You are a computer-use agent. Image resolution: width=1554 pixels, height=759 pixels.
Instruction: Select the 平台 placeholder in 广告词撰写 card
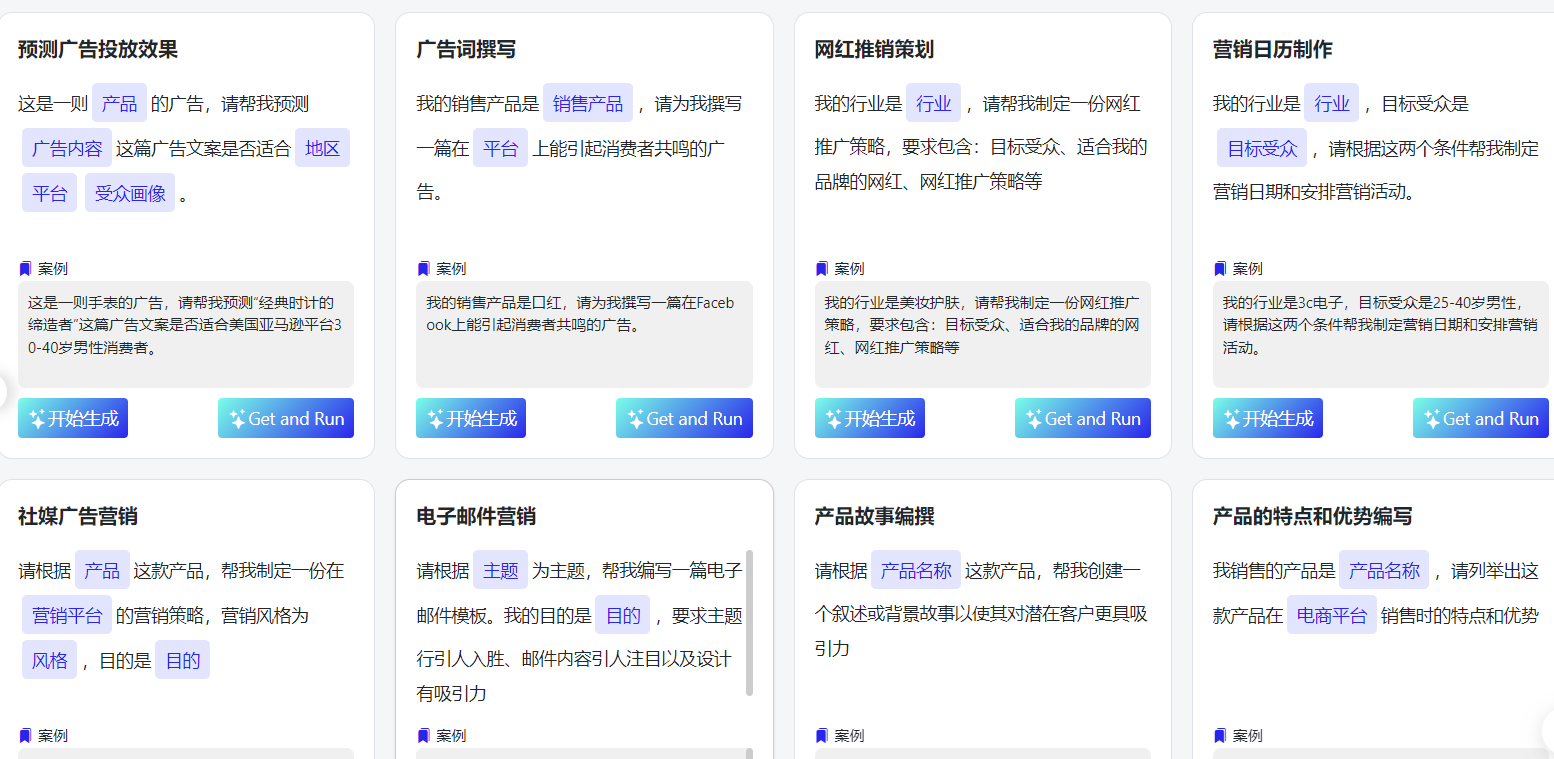pyautogui.click(x=500, y=148)
